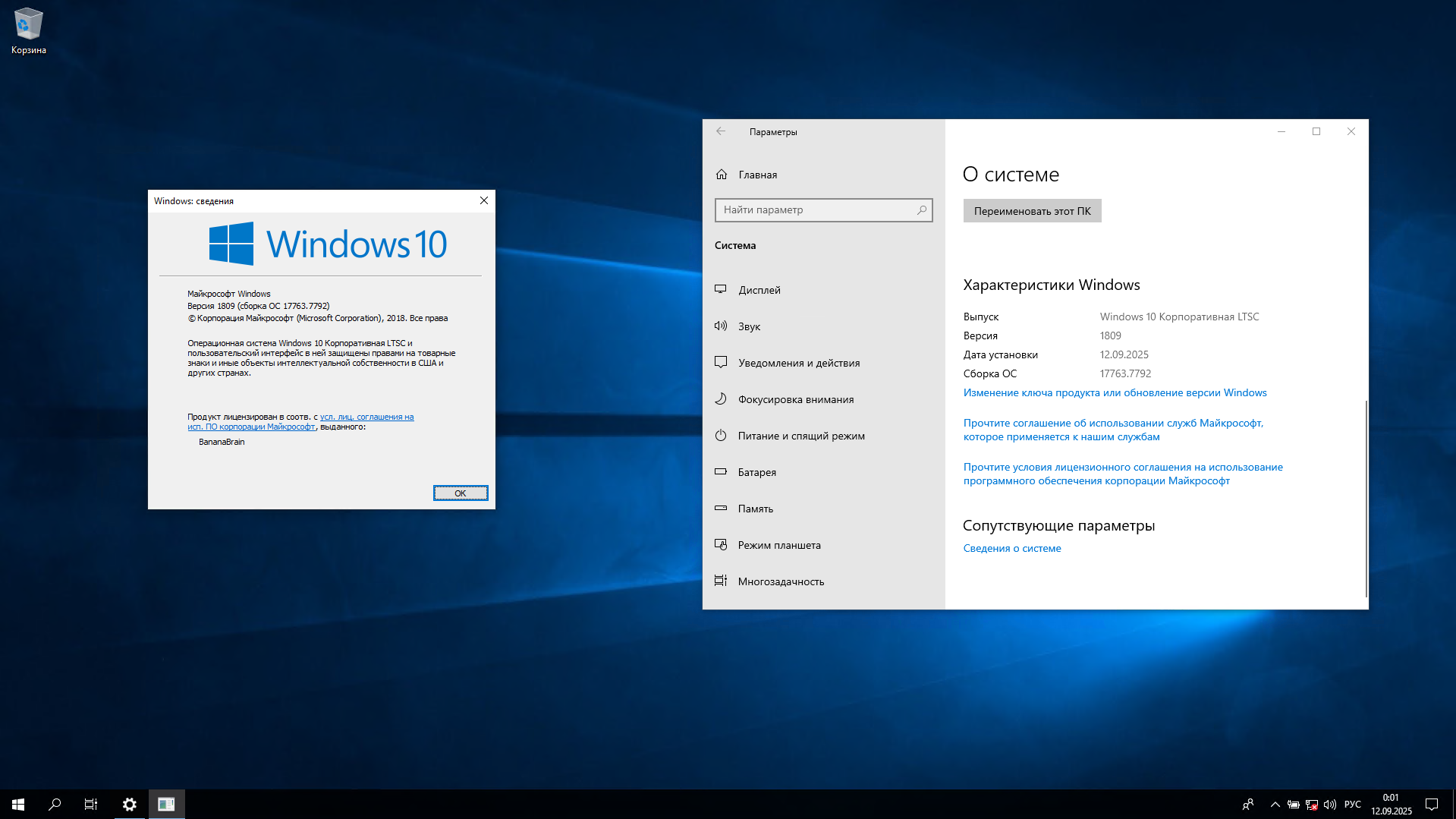This screenshot has height=819, width=1456.
Task: Open Режим планшета settings page
Action: pos(824,545)
